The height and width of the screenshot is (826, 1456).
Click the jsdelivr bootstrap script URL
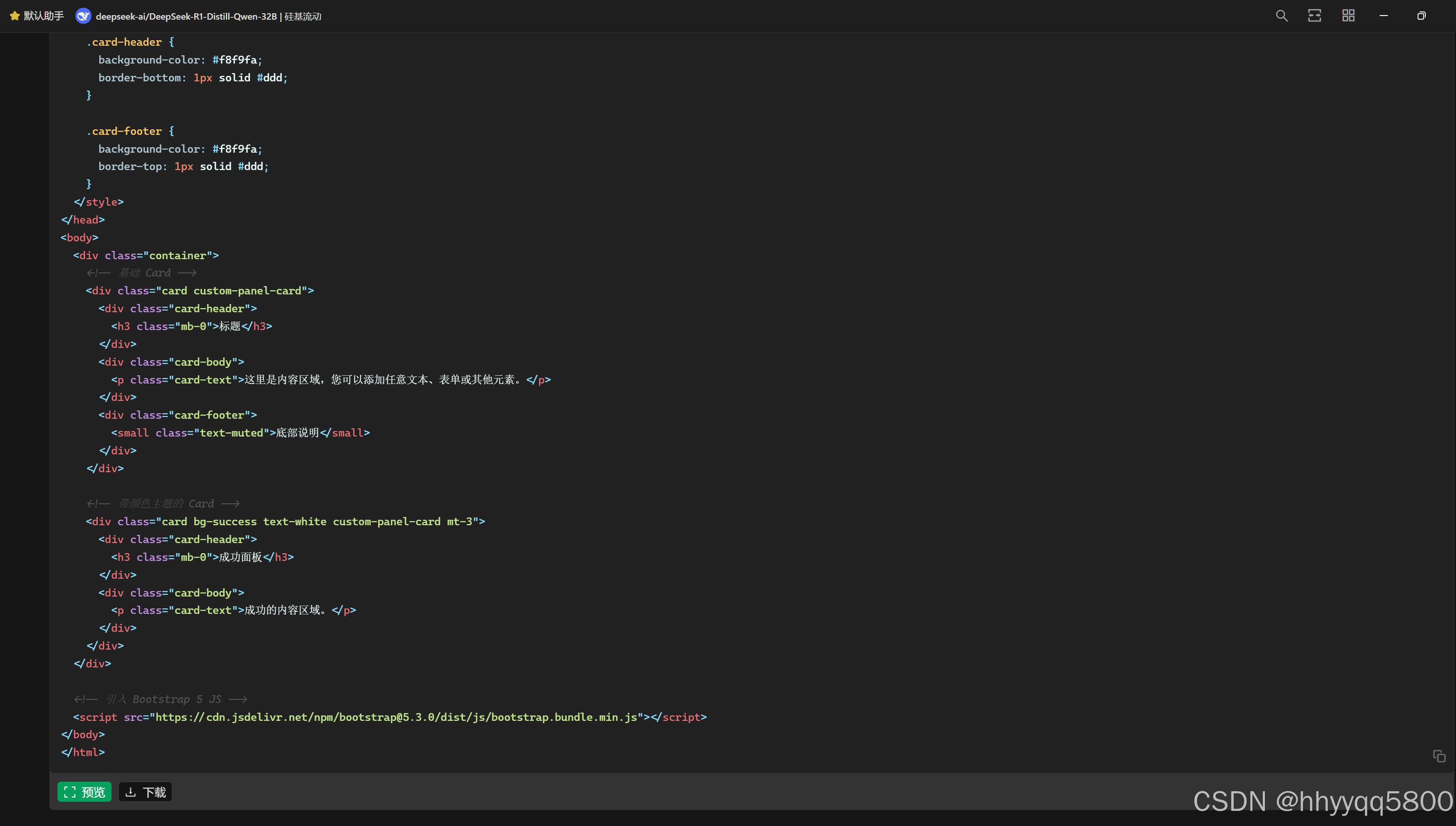(x=395, y=717)
